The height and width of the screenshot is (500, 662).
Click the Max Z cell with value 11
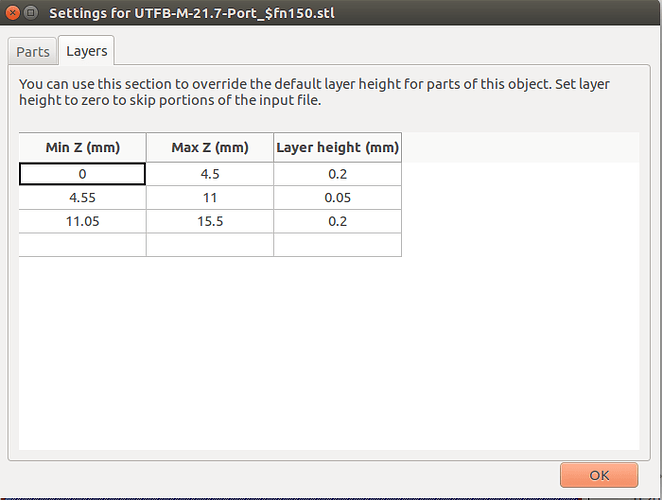[210, 198]
